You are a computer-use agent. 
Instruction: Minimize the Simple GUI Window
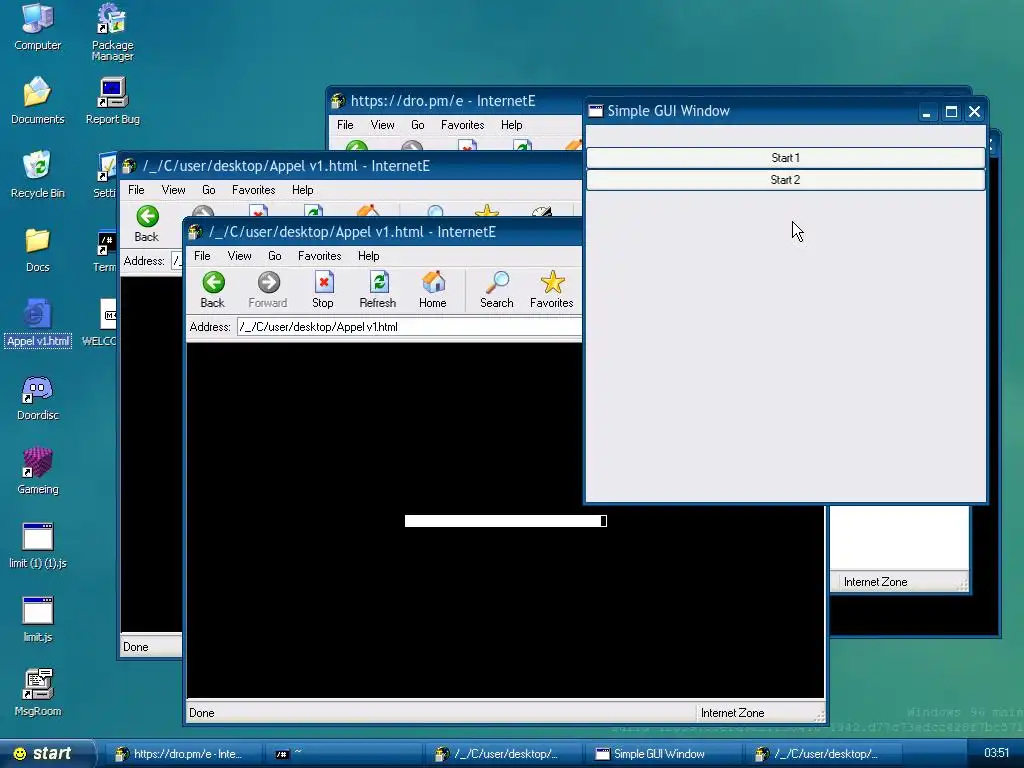[x=926, y=112]
